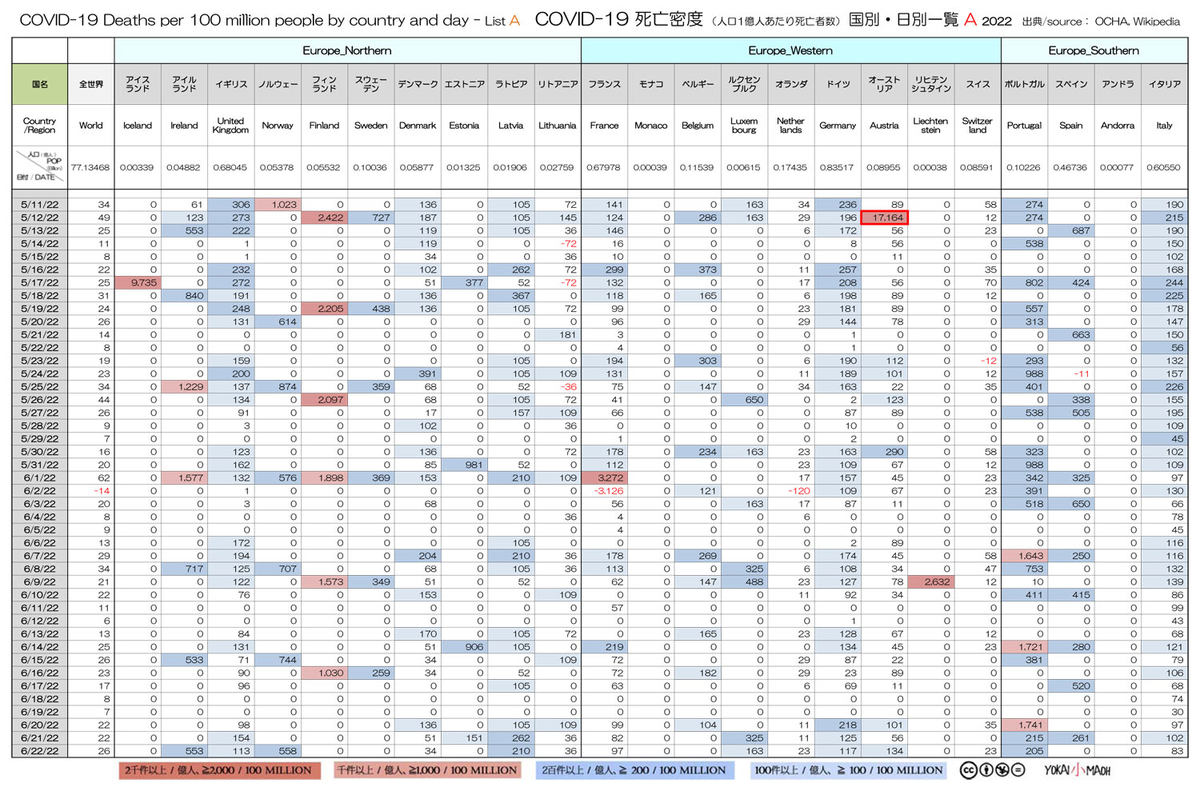Select the Portugal column header
This screenshot has width=1200, height=787.
(1025, 127)
